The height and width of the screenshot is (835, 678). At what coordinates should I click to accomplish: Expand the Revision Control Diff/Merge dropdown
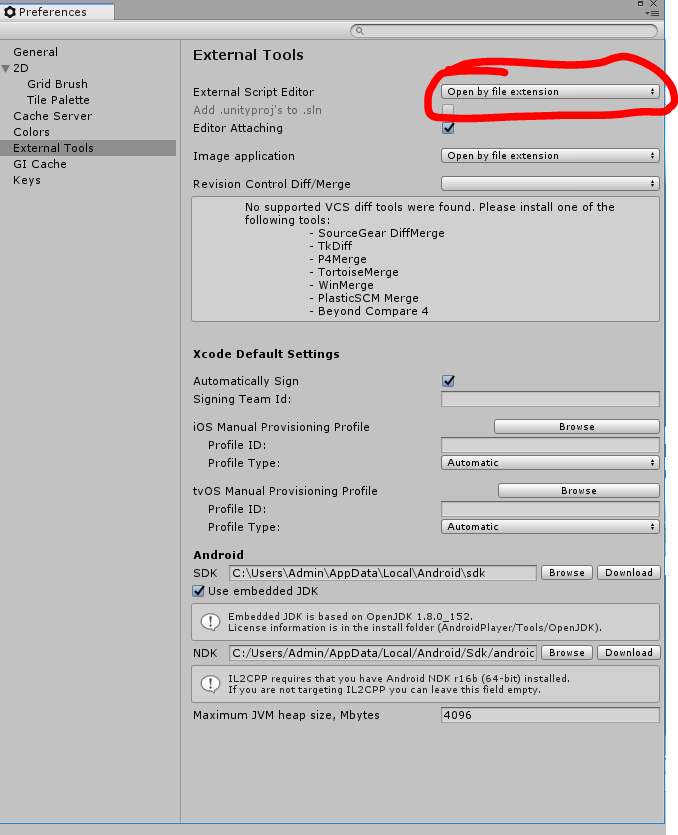(x=550, y=184)
